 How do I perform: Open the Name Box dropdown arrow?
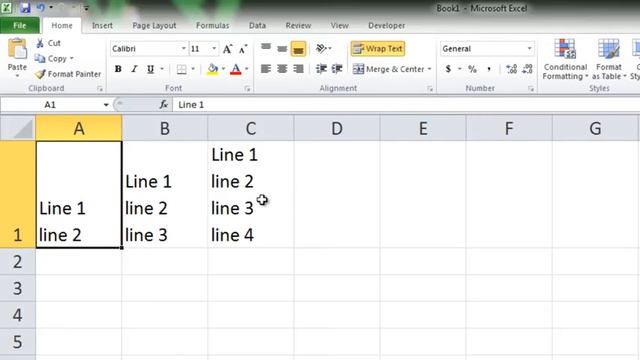tap(106, 105)
